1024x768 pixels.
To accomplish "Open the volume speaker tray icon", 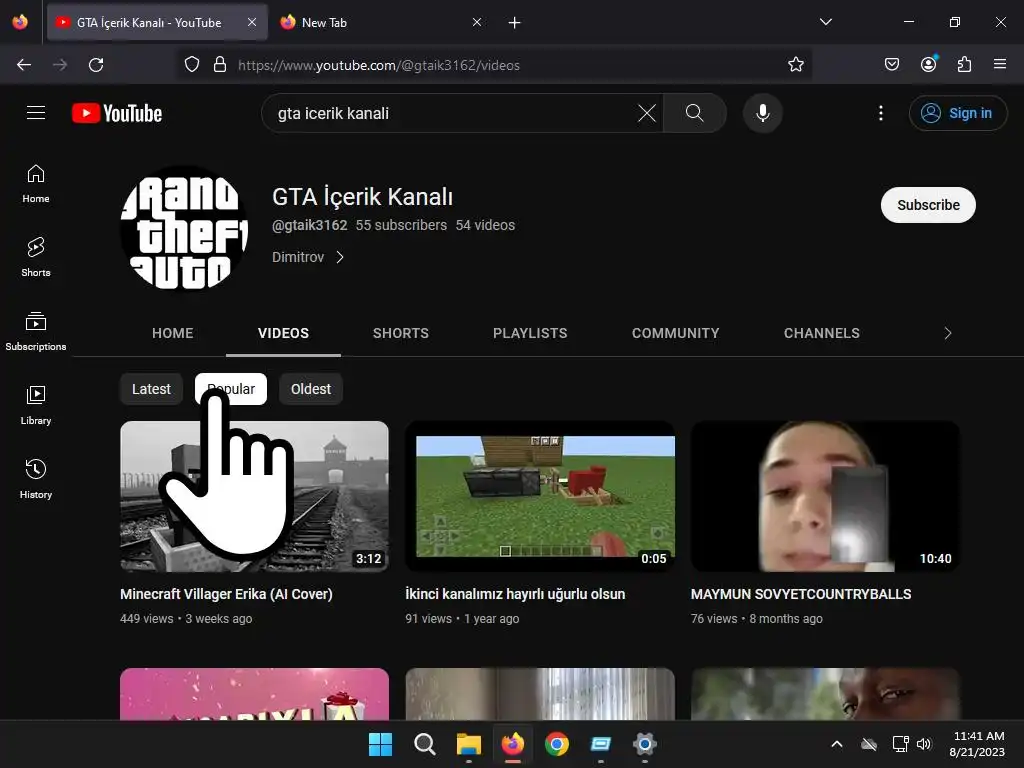I will [923, 744].
